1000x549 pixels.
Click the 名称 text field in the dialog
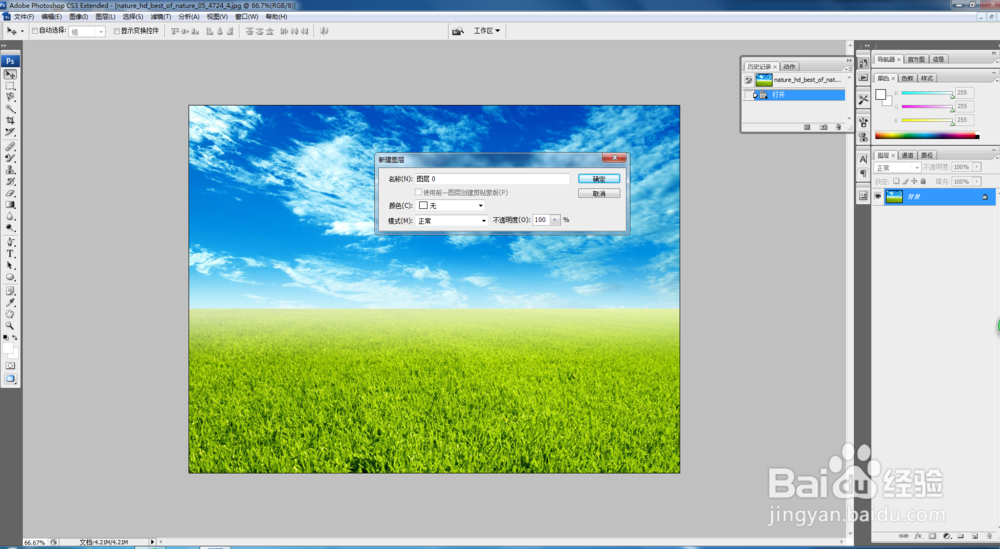[492, 179]
